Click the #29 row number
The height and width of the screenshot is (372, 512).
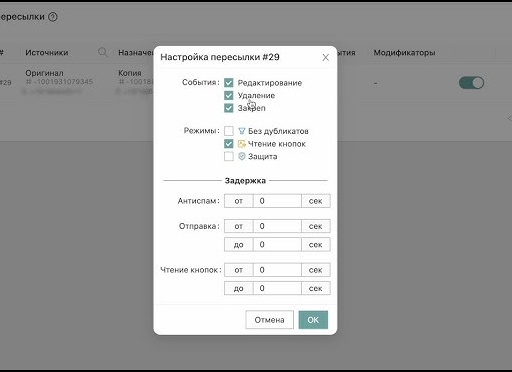pyautogui.click(x=6, y=82)
